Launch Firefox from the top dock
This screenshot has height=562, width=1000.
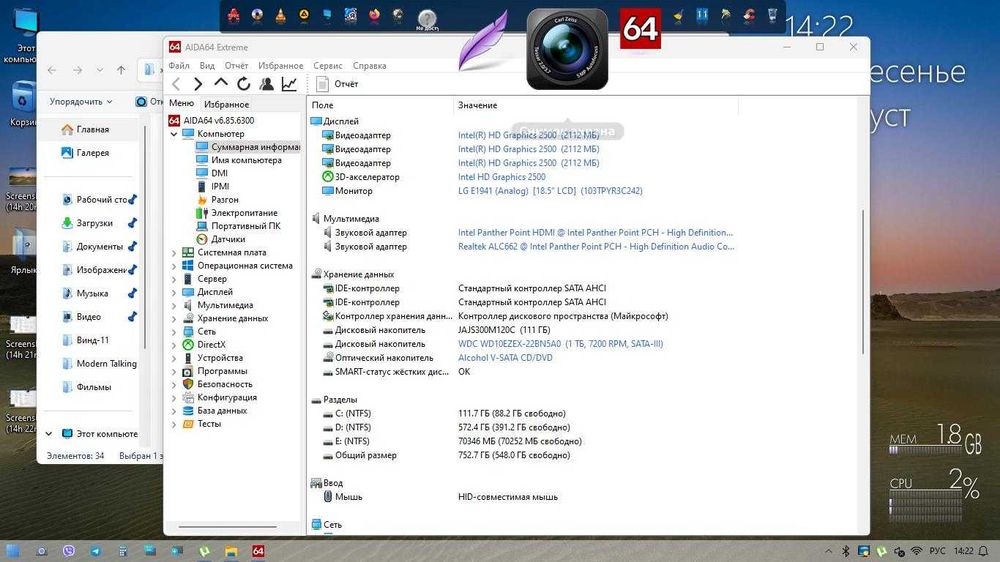point(374,15)
